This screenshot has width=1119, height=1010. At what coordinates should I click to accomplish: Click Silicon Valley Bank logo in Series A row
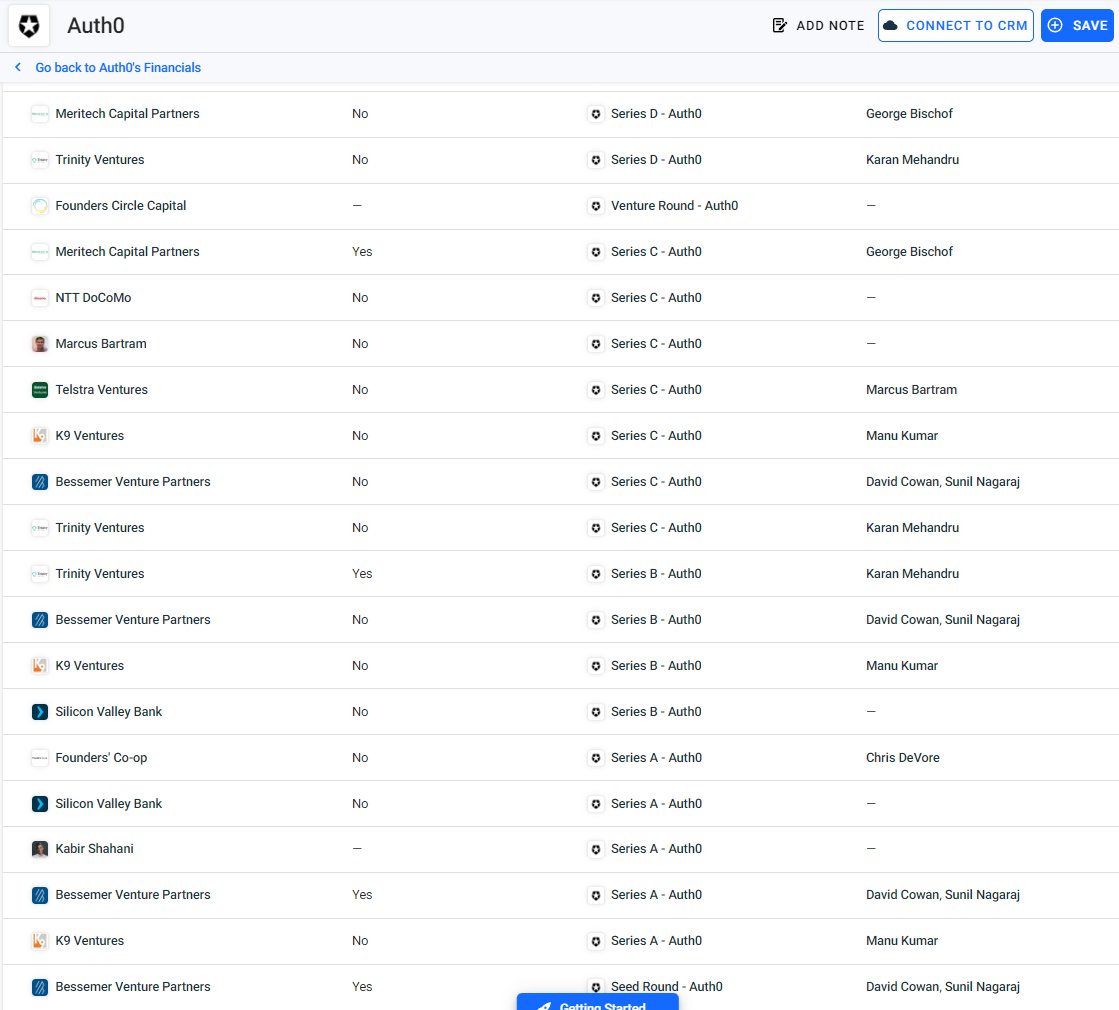pos(40,804)
